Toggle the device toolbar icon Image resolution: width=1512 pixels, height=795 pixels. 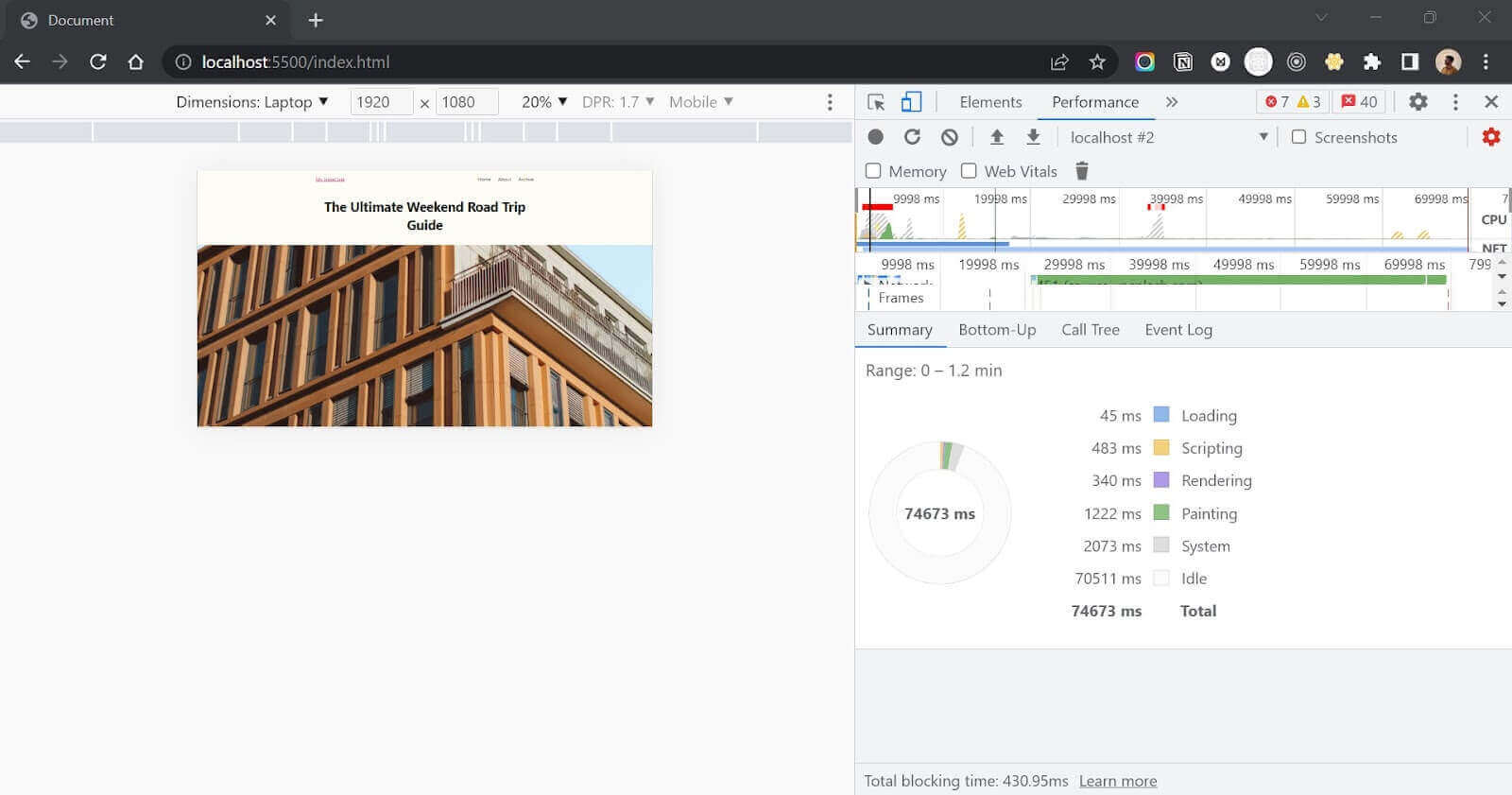(911, 102)
